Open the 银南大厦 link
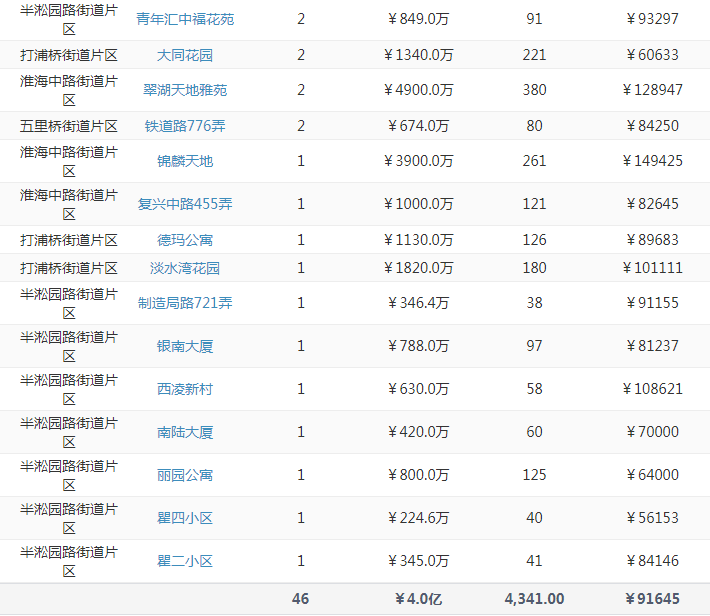The image size is (710, 616). [185, 346]
